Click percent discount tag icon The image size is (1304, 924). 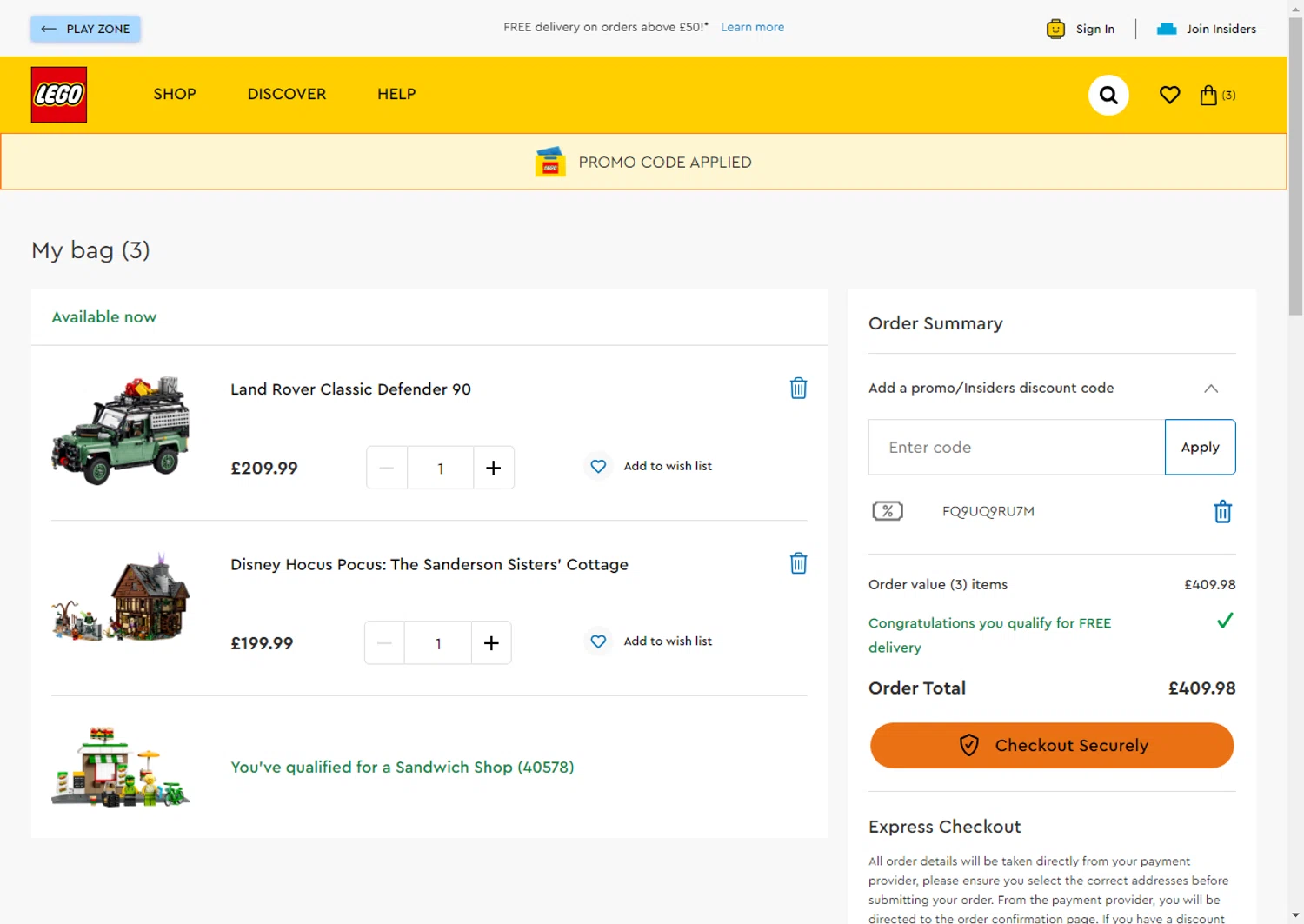(x=888, y=511)
